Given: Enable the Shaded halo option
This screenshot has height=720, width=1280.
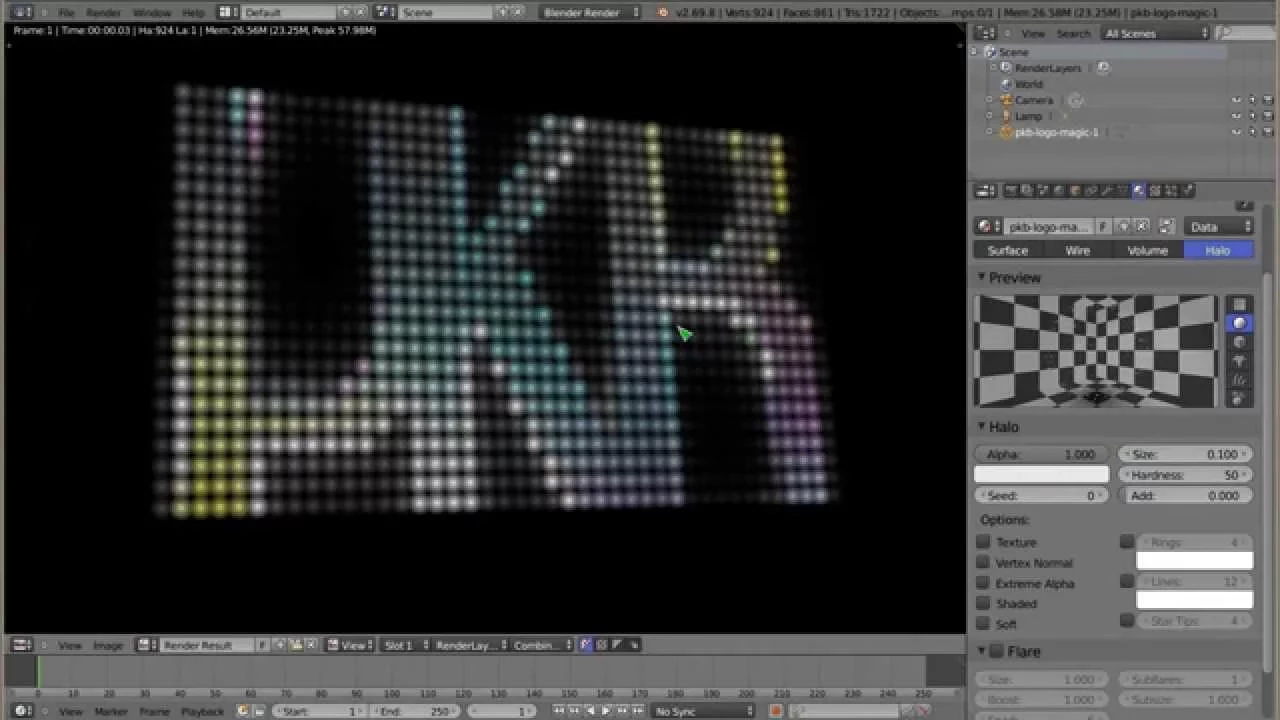Looking at the screenshot, I should pyautogui.click(x=983, y=603).
